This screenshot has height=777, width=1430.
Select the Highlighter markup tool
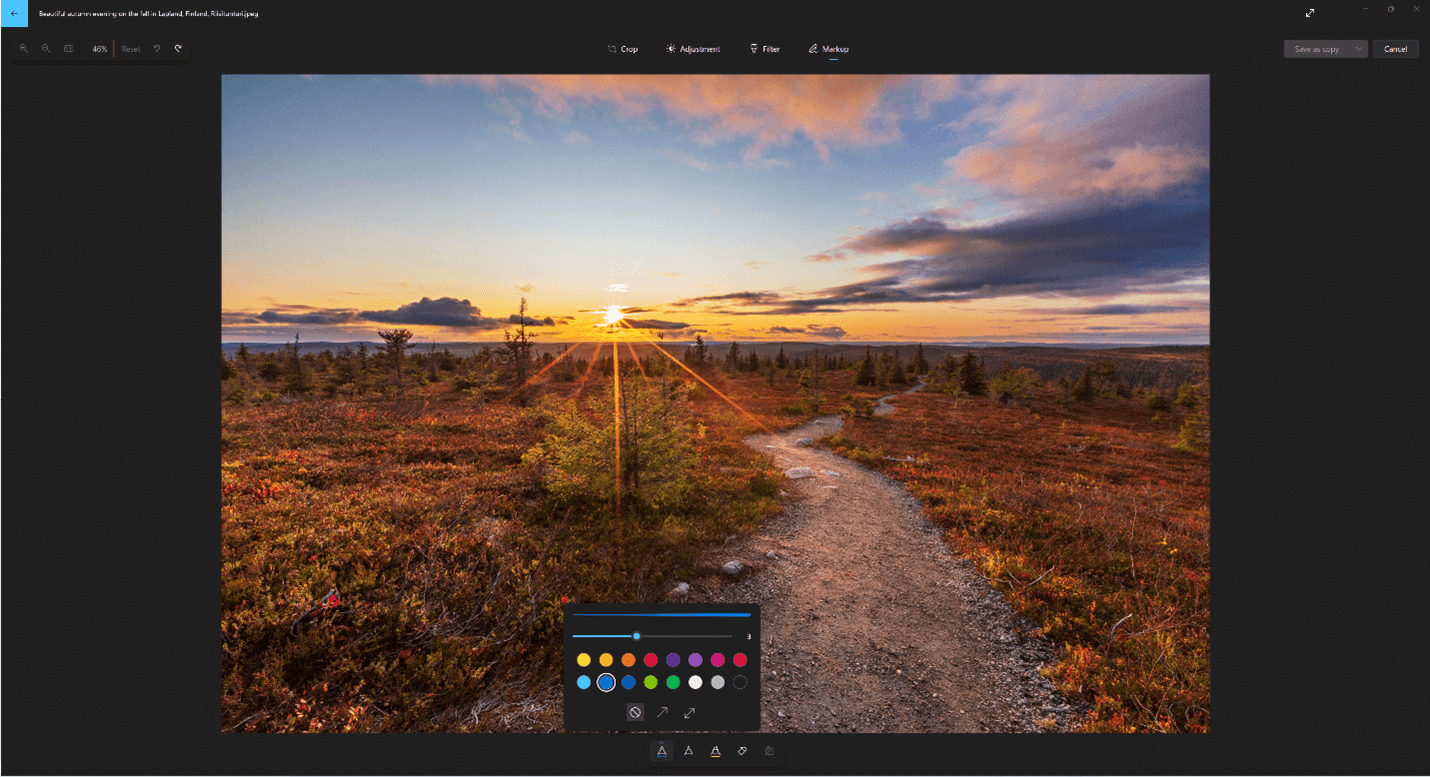[x=714, y=751]
